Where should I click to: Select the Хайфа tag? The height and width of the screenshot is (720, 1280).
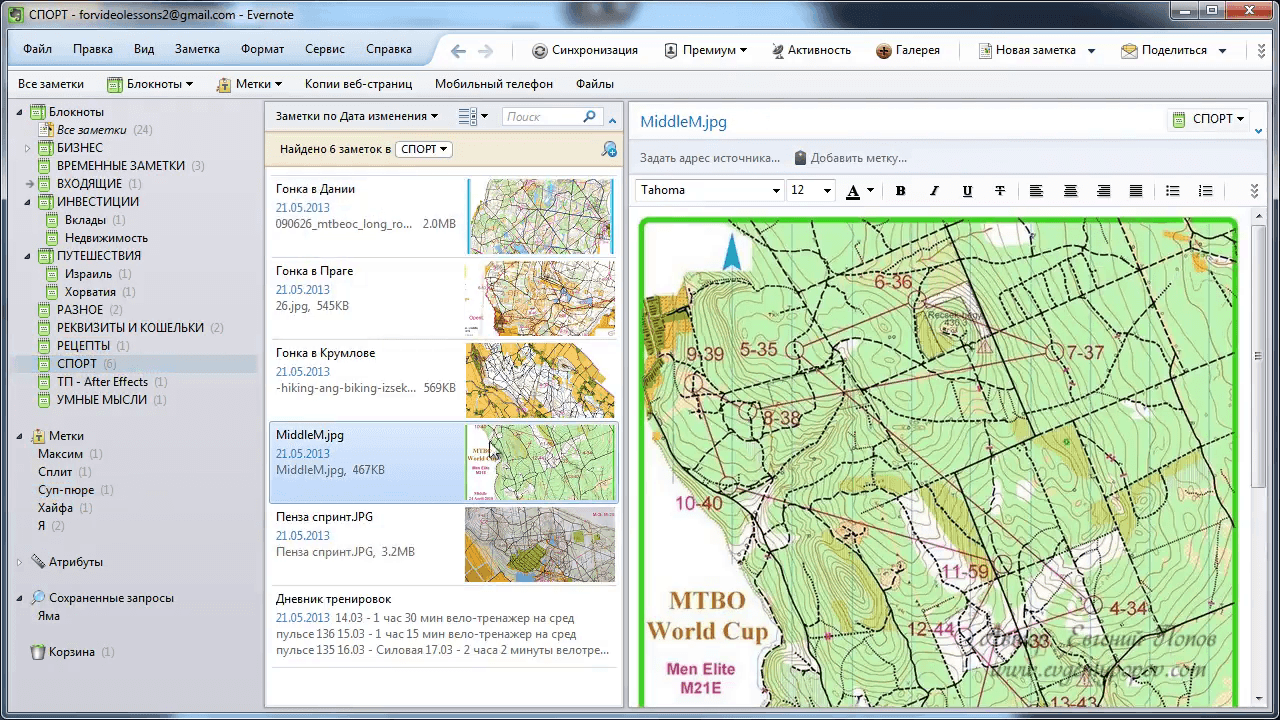point(55,508)
